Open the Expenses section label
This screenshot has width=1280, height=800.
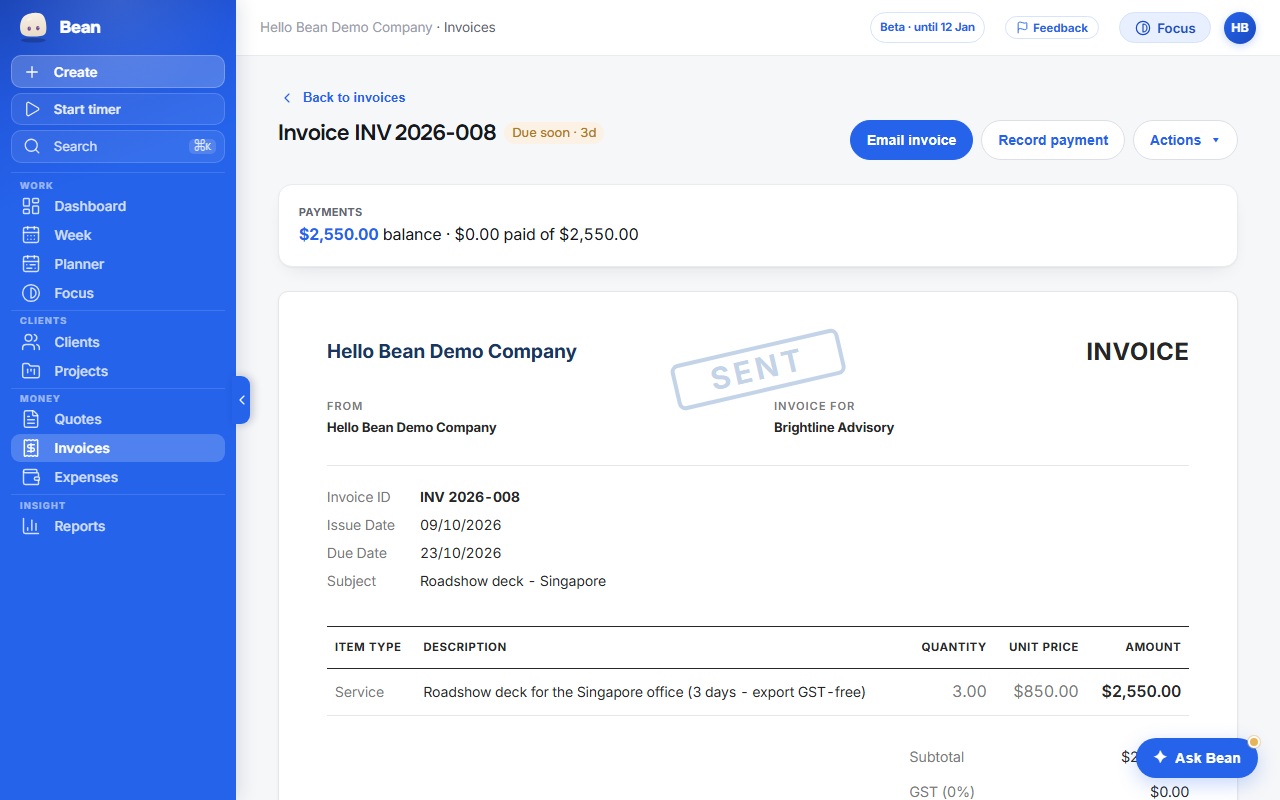(x=86, y=477)
